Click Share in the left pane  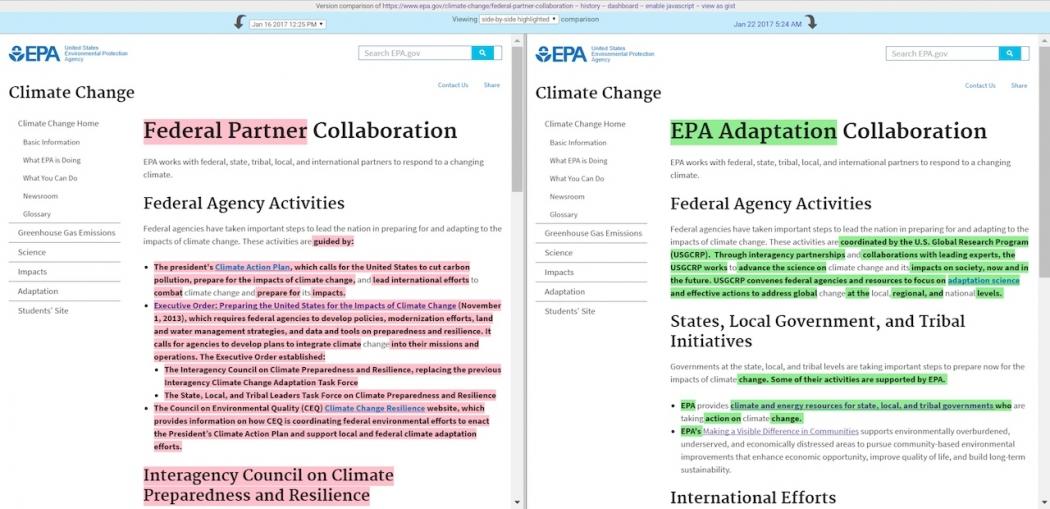pos(492,85)
